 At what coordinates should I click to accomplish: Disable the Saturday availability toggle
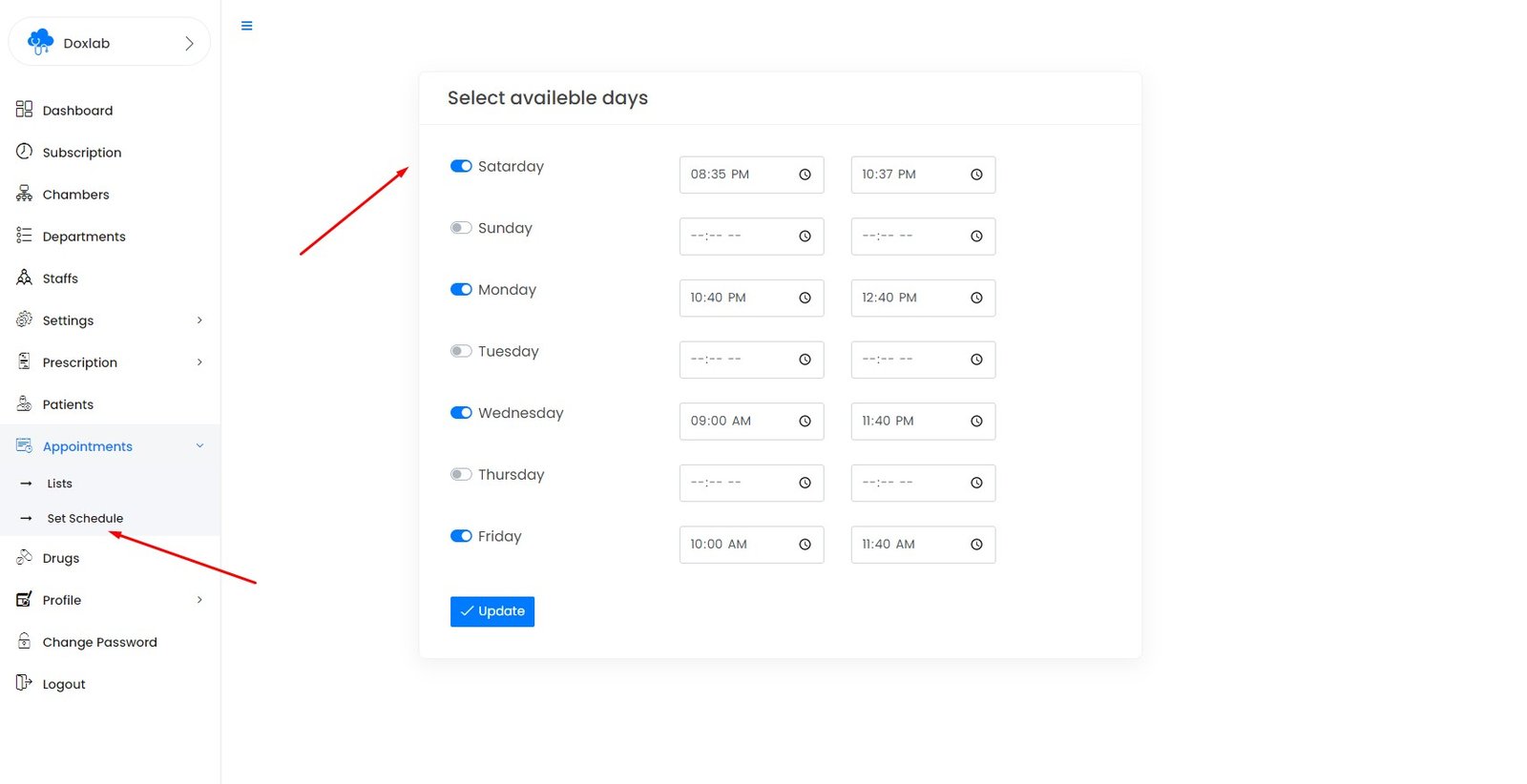[x=461, y=166]
